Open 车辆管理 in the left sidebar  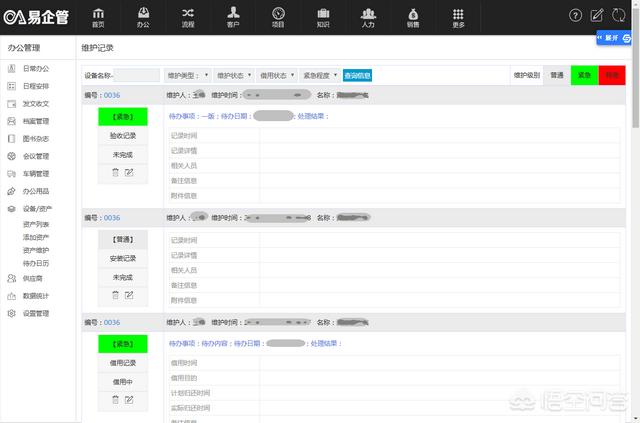[35, 173]
